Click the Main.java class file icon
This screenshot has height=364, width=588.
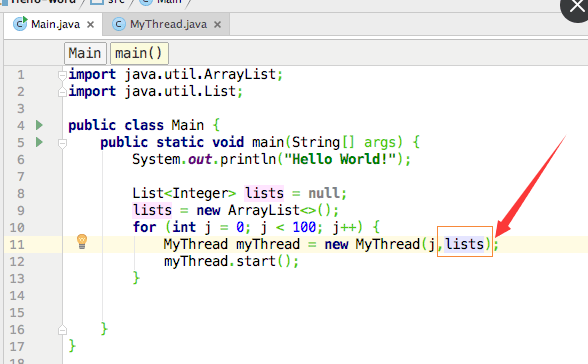tap(20, 24)
